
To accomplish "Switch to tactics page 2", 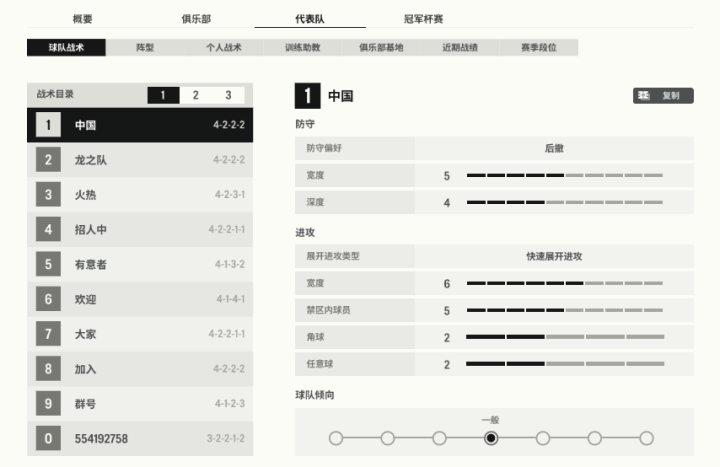I will coord(196,95).
